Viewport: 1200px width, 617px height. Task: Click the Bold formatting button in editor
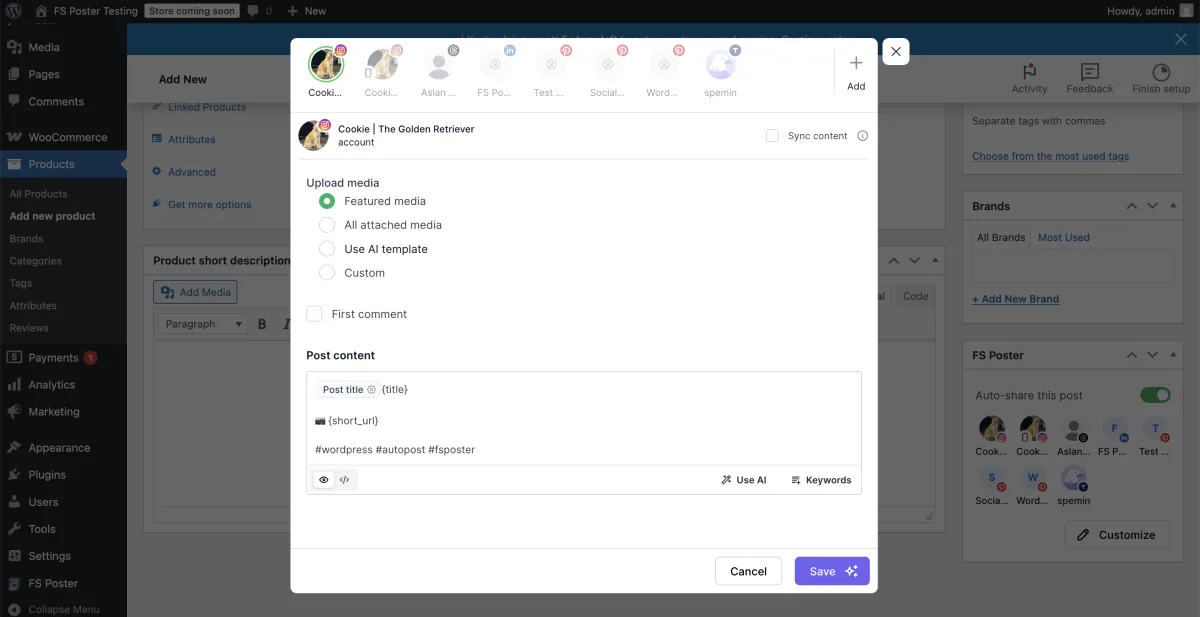[263, 324]
